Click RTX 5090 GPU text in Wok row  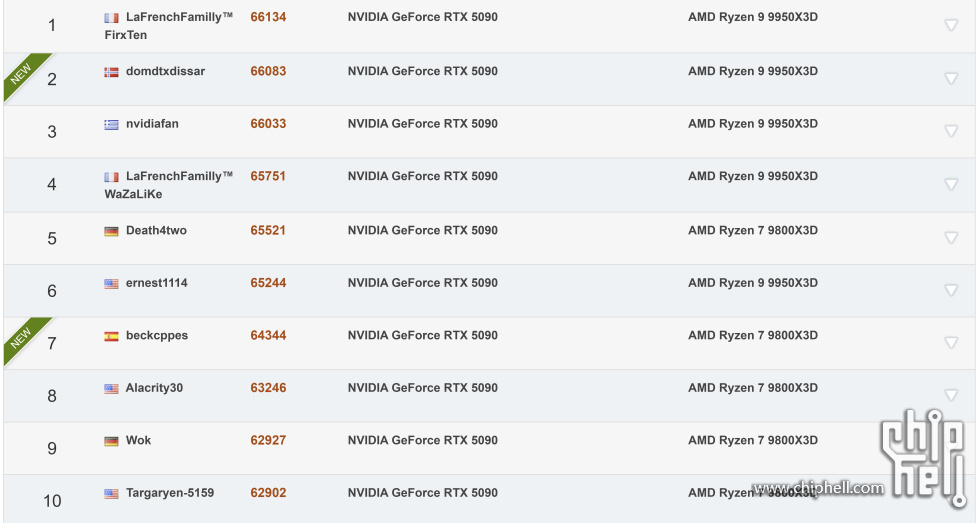click(422, 441)
